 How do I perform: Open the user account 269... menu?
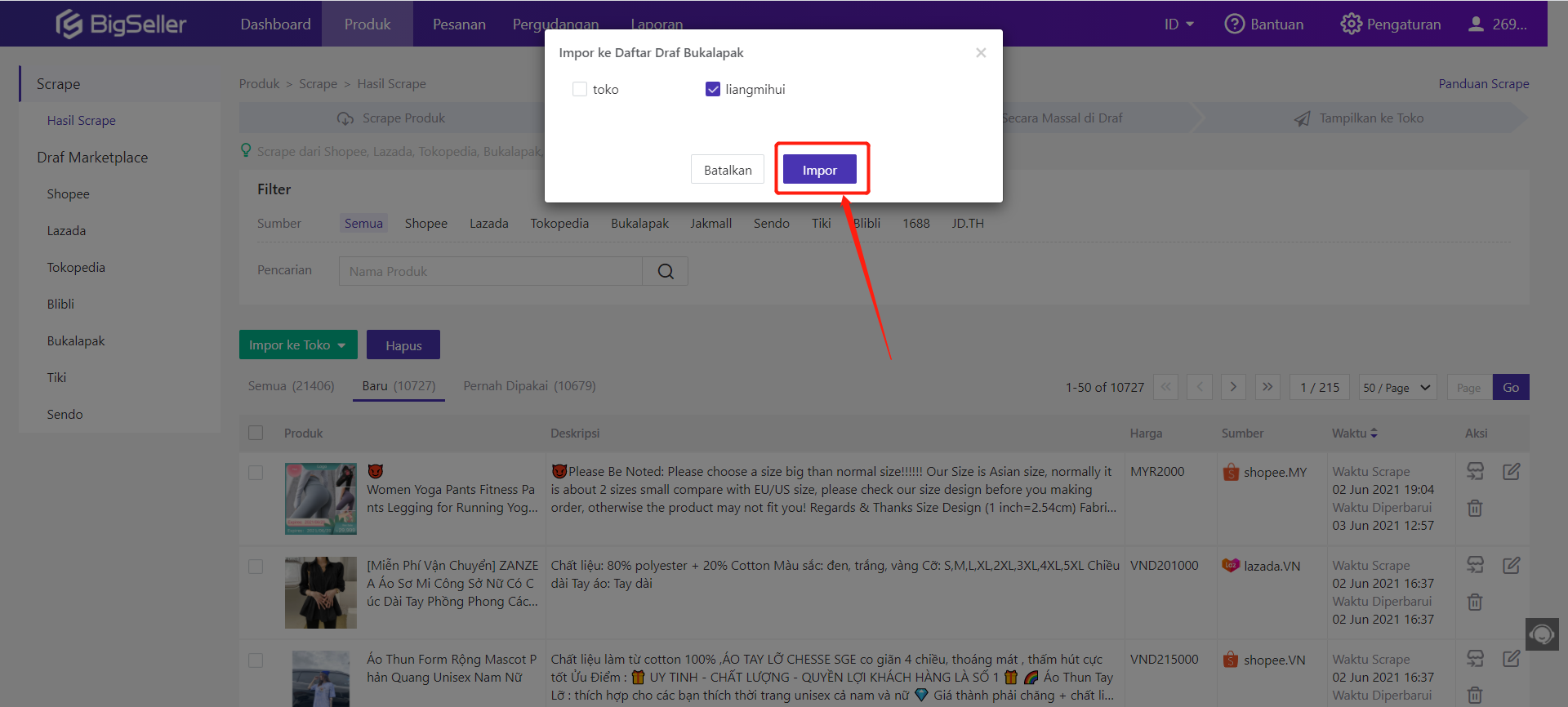pos(1498,24)
